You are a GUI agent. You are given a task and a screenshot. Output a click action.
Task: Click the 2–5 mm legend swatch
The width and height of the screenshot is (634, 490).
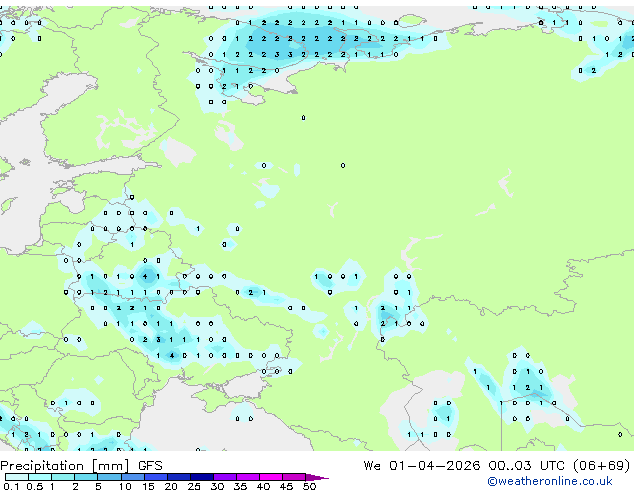click(x=86, y=477)
